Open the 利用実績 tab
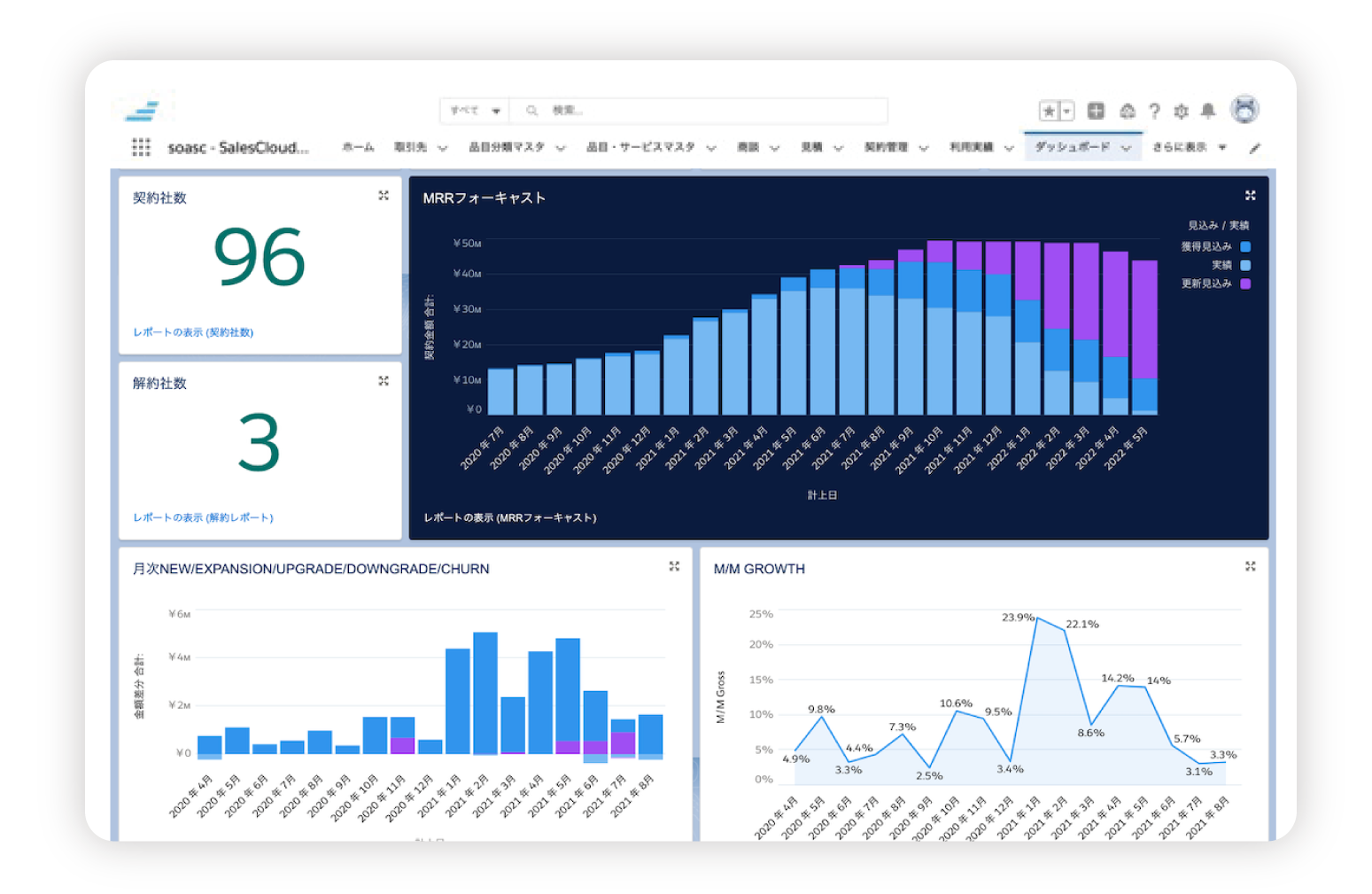Screen dimensions: 1372x894 pos(971,147)
